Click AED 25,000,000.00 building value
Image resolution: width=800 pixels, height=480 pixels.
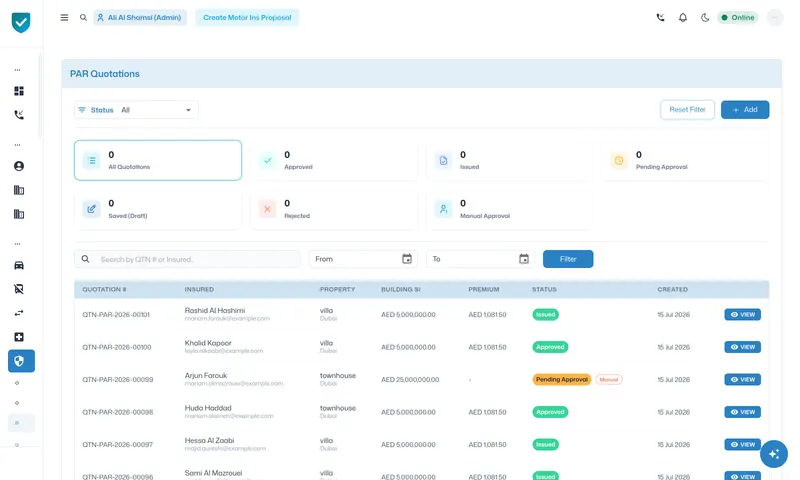coord(410,380)
